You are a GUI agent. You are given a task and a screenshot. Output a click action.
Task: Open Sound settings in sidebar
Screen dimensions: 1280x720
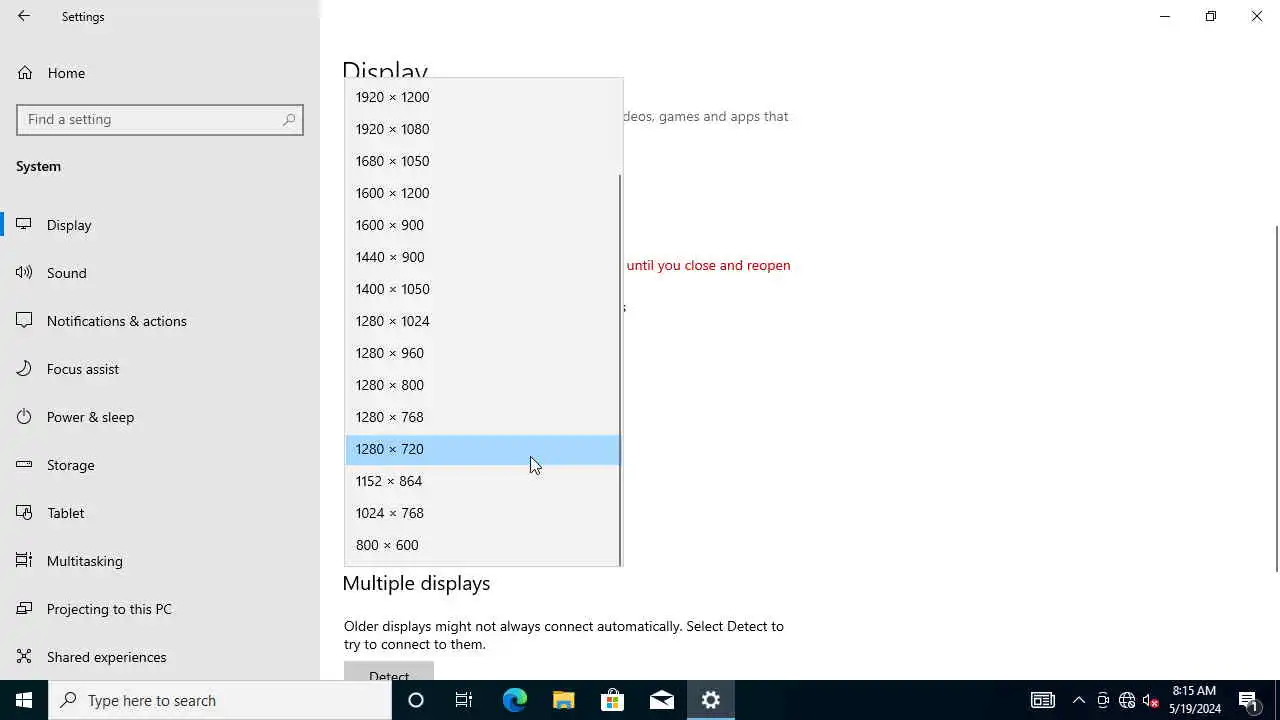(160, 273)
